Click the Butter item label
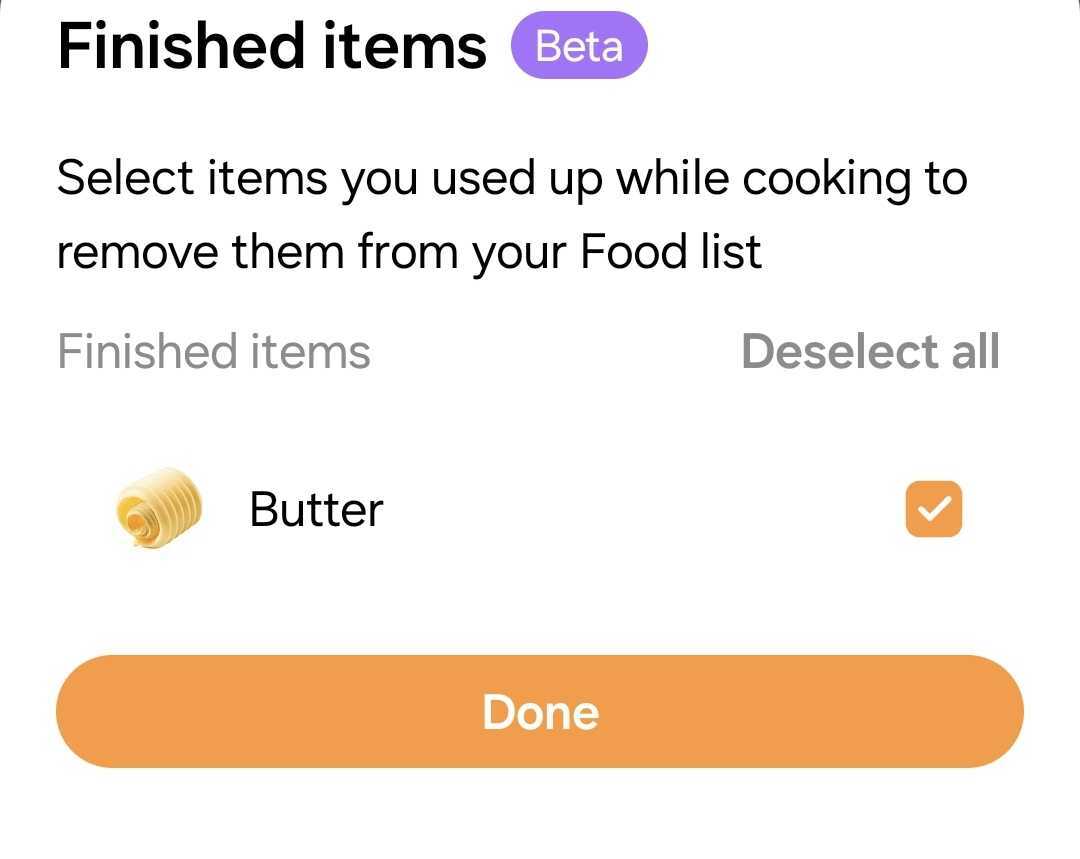The image size is (1080, 859). coord(316,510)
